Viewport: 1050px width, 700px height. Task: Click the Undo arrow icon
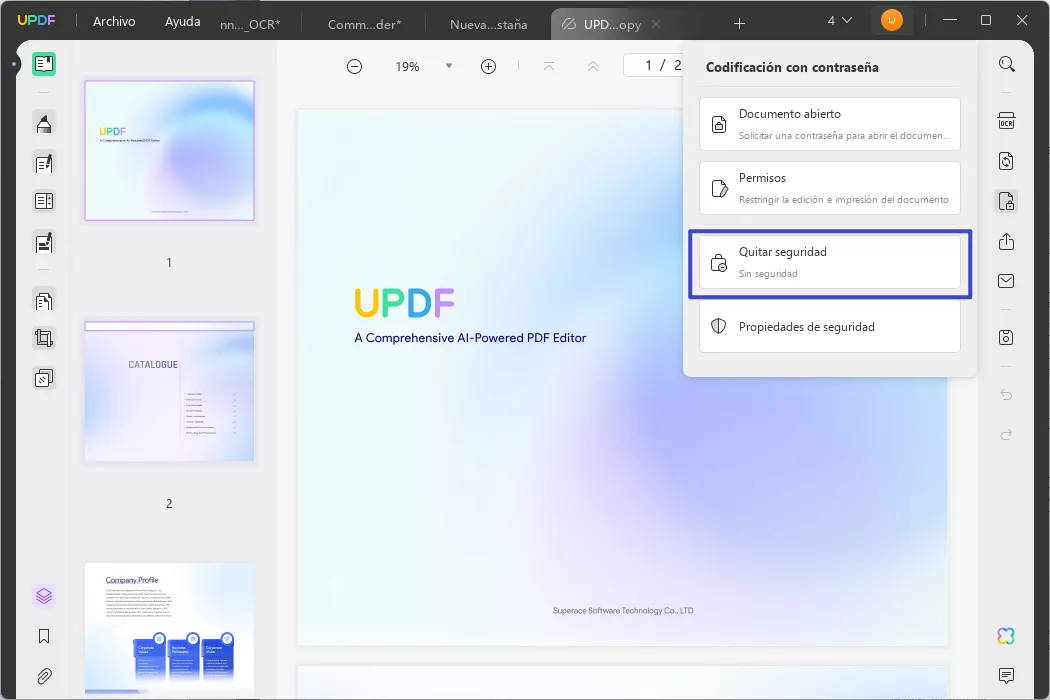(1006, 395)
